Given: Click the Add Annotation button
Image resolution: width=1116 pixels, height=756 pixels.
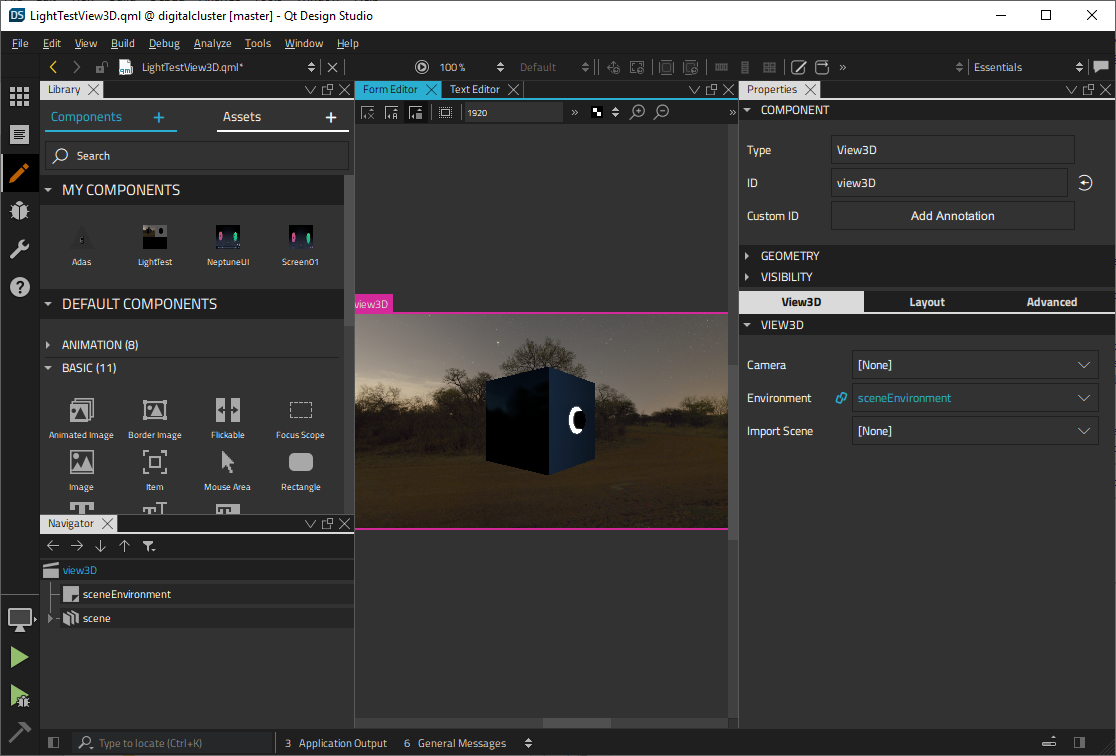Looking at the screenshot, I should [951, 215].
